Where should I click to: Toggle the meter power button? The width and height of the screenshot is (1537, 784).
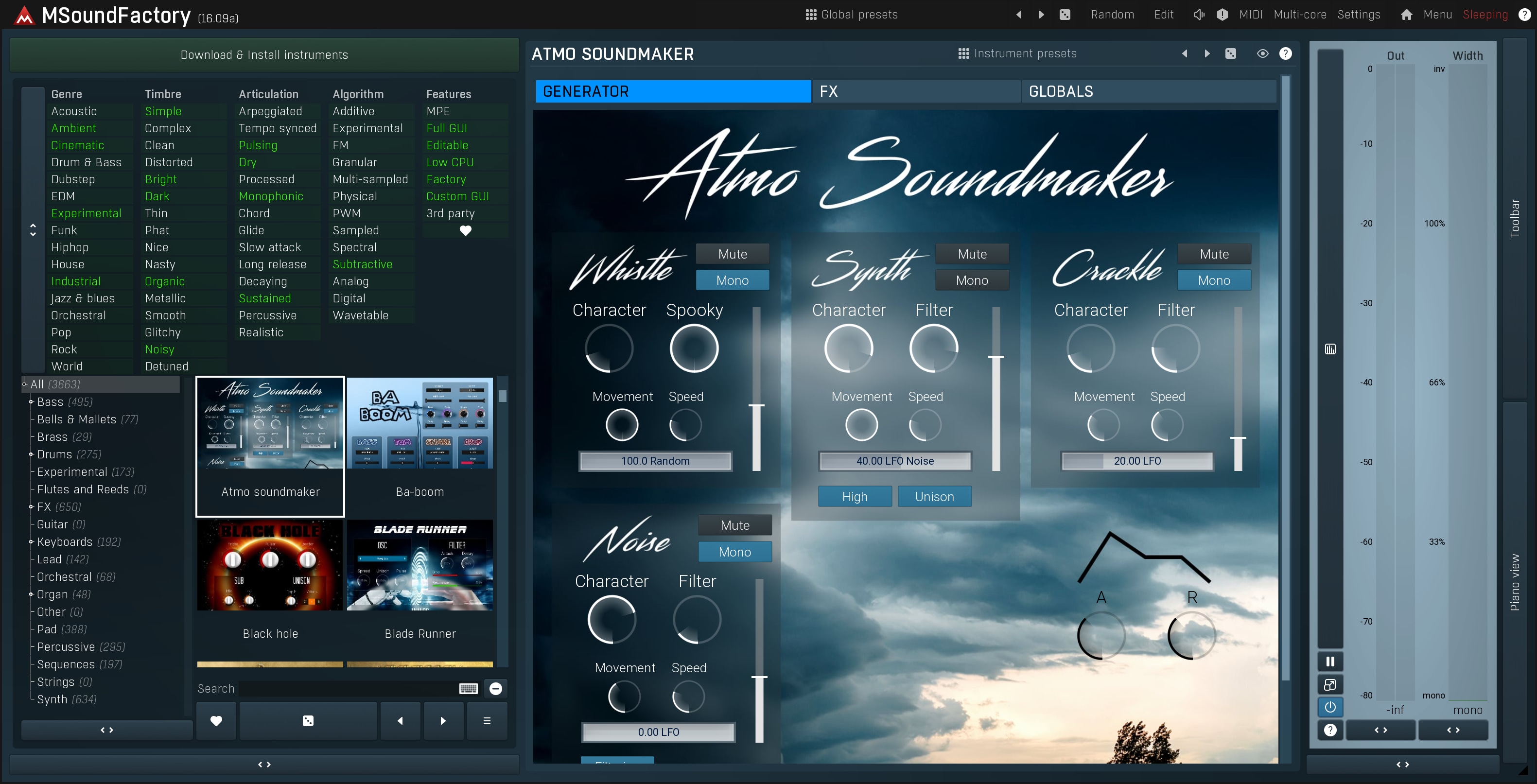point(1330,707)
